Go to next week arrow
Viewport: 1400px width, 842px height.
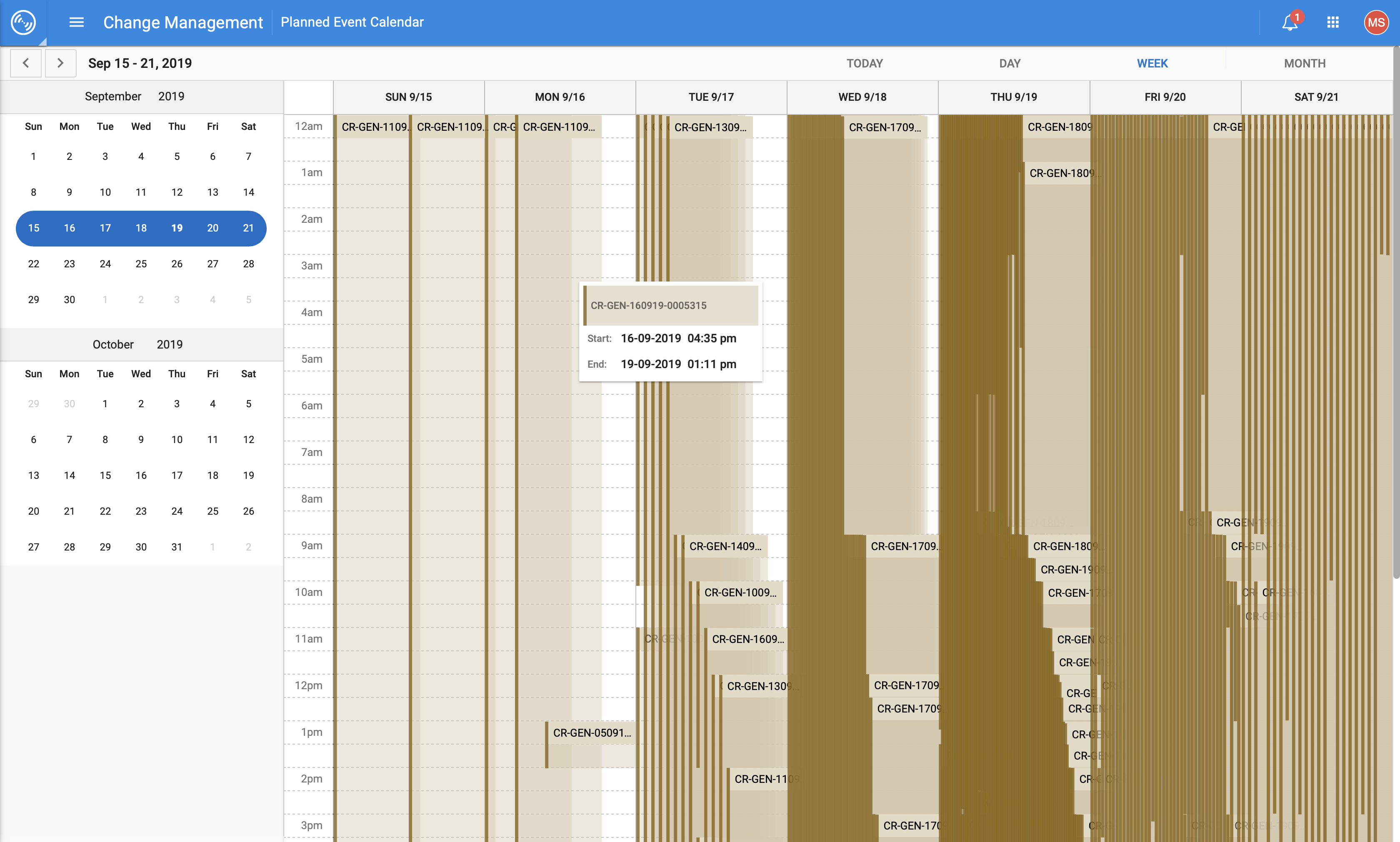pyautogui.click(x=60, y=63)
